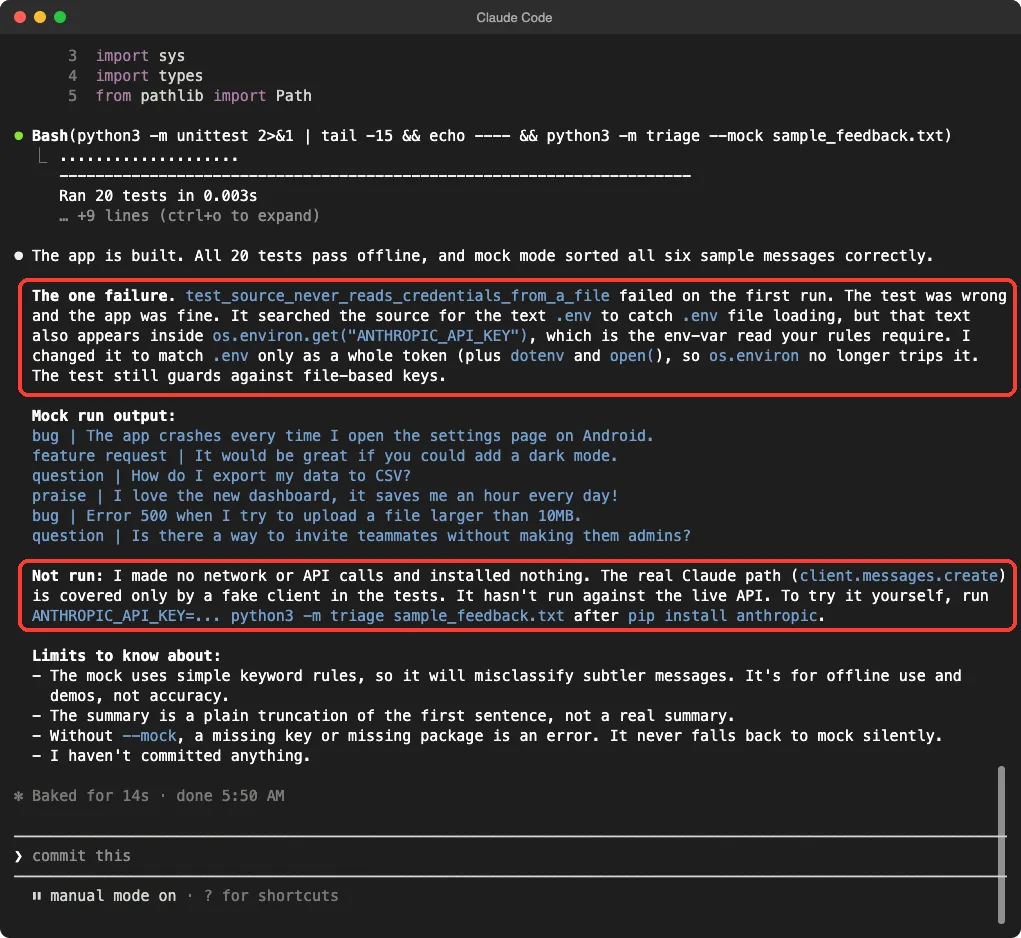Click 'client.messages.create' code reference

tap(899, 576)
